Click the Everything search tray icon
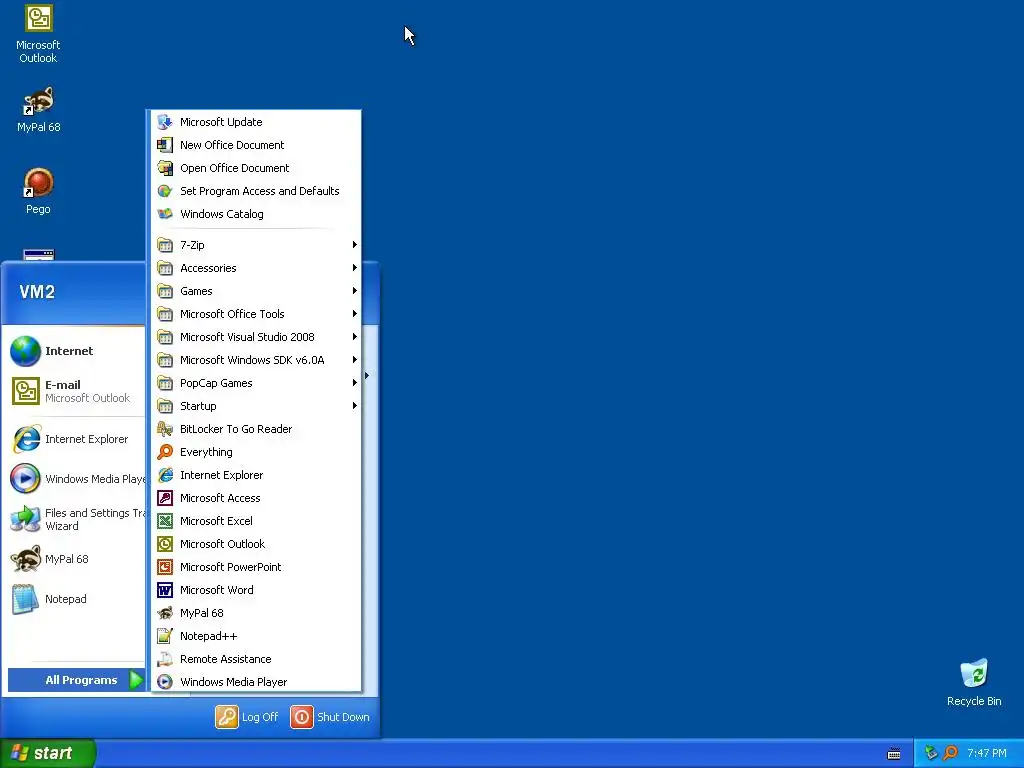1024x768 pixels. 950,753
